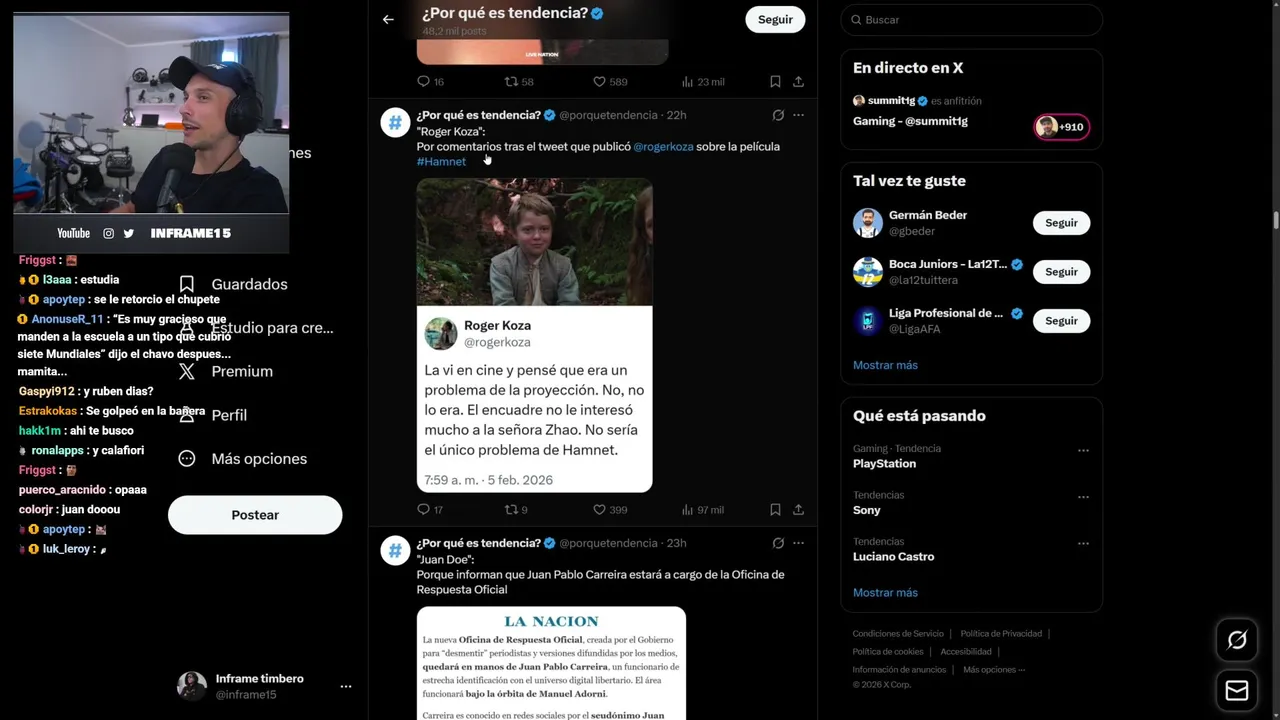Image resolution: width=1280 pixels, height=720 pixels.
Task: Open Guardados bookmarks menu
Action: (233, 284)
